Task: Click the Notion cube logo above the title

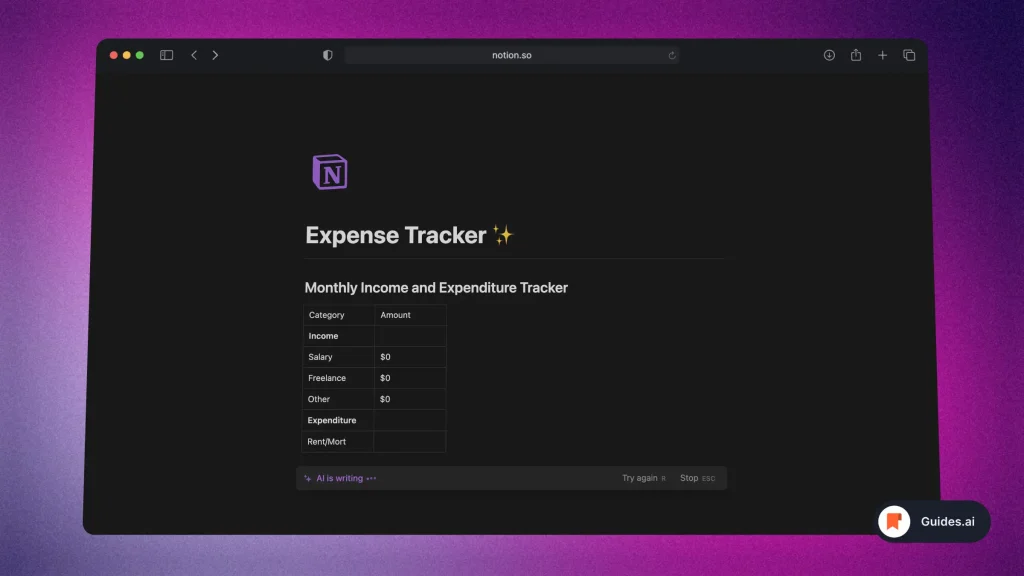Action: [x=330, y=171]
